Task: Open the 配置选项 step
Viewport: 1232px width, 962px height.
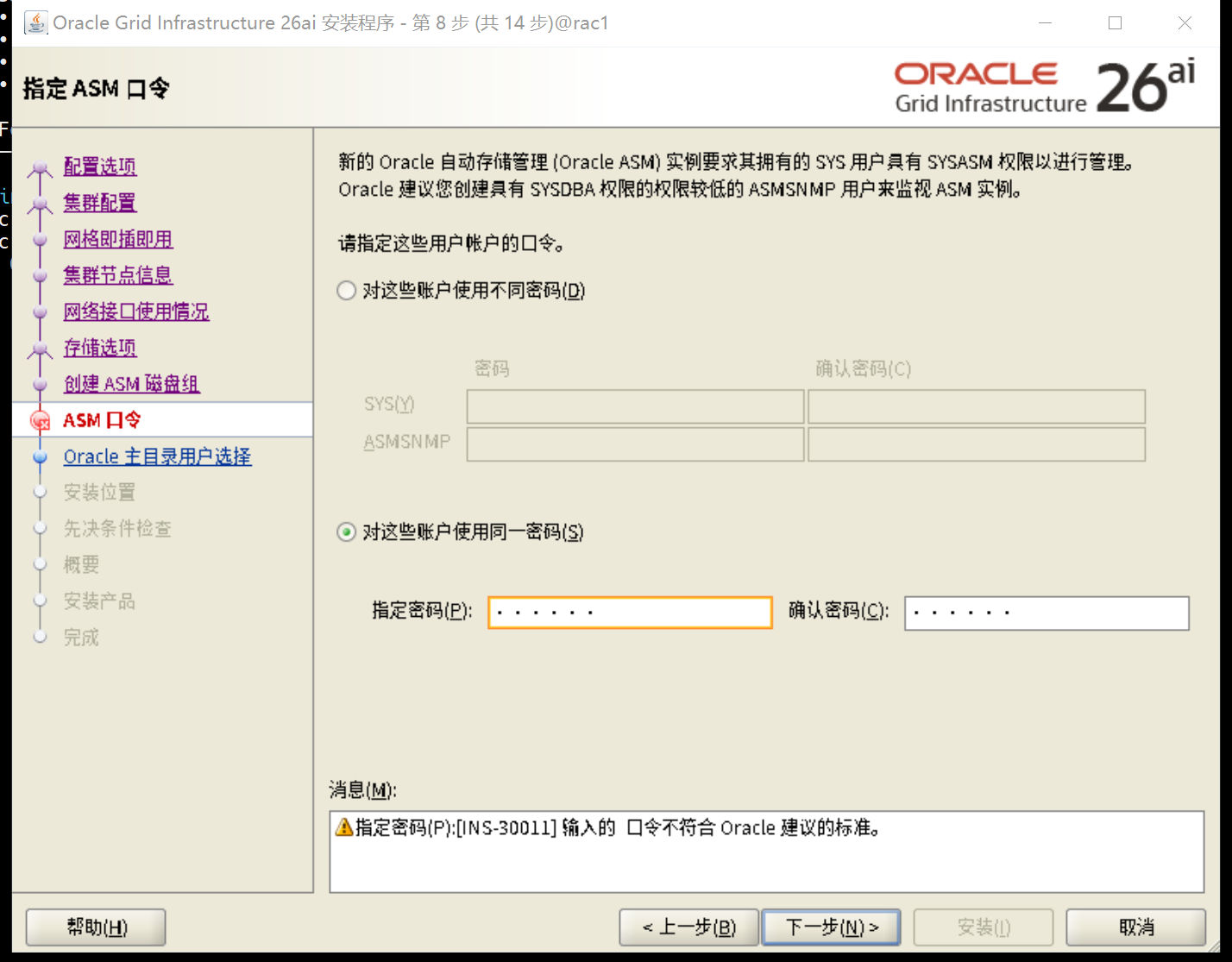Action: coord(100,167)
